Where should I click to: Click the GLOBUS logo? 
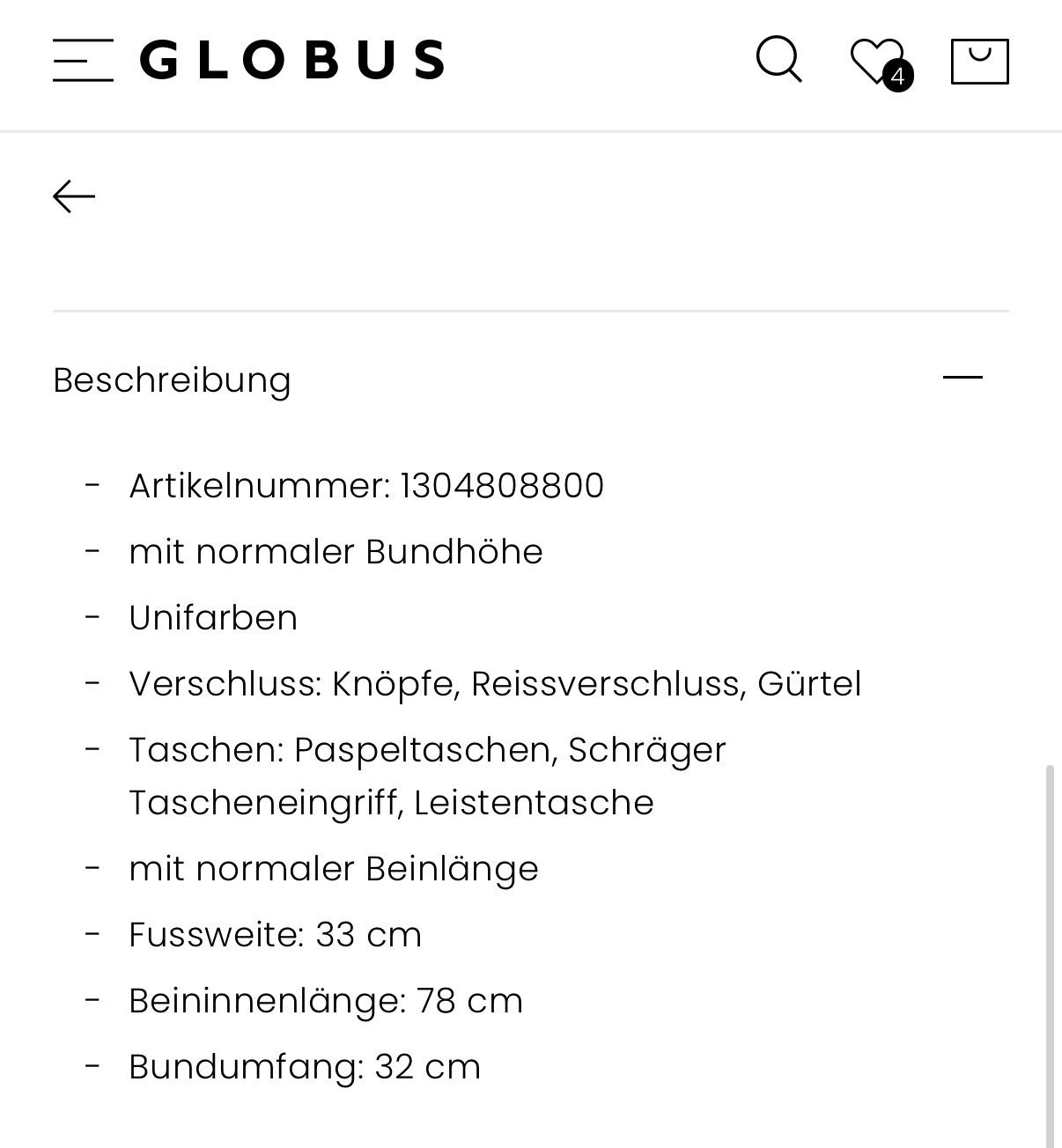[292, 60]
